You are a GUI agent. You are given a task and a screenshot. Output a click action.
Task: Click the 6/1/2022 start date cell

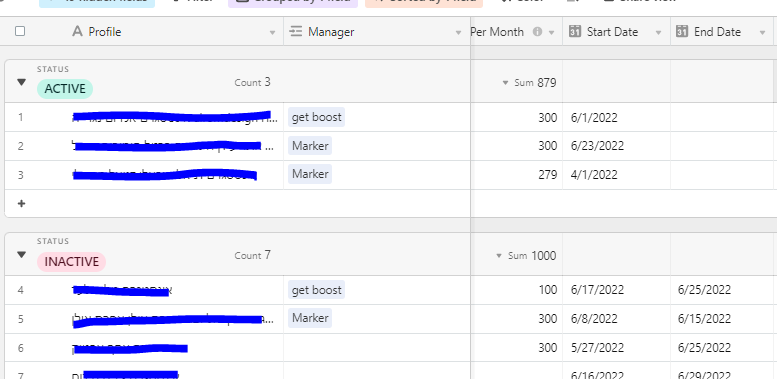616,117
